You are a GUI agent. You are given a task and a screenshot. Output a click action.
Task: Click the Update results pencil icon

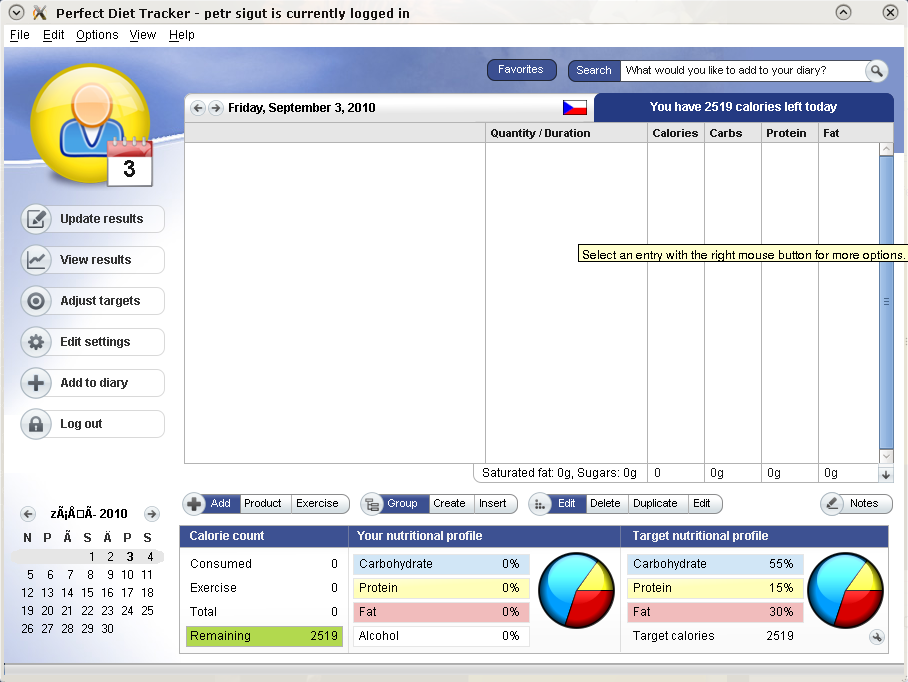37,219
